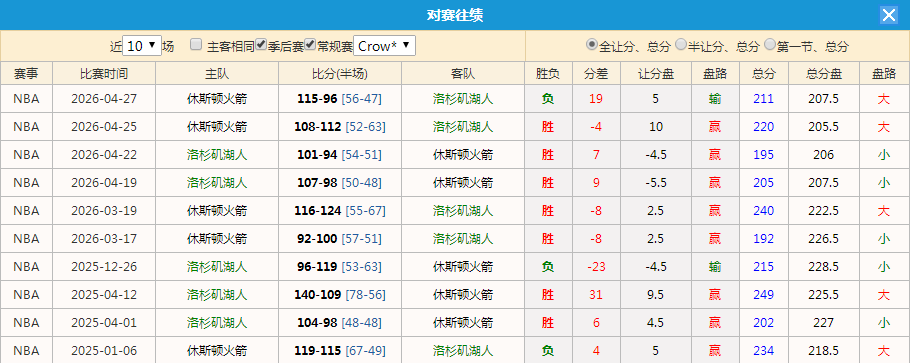Viewport: 910px width, 363px height.
Task: Click the 主队 column header
Action: [217, 74]
